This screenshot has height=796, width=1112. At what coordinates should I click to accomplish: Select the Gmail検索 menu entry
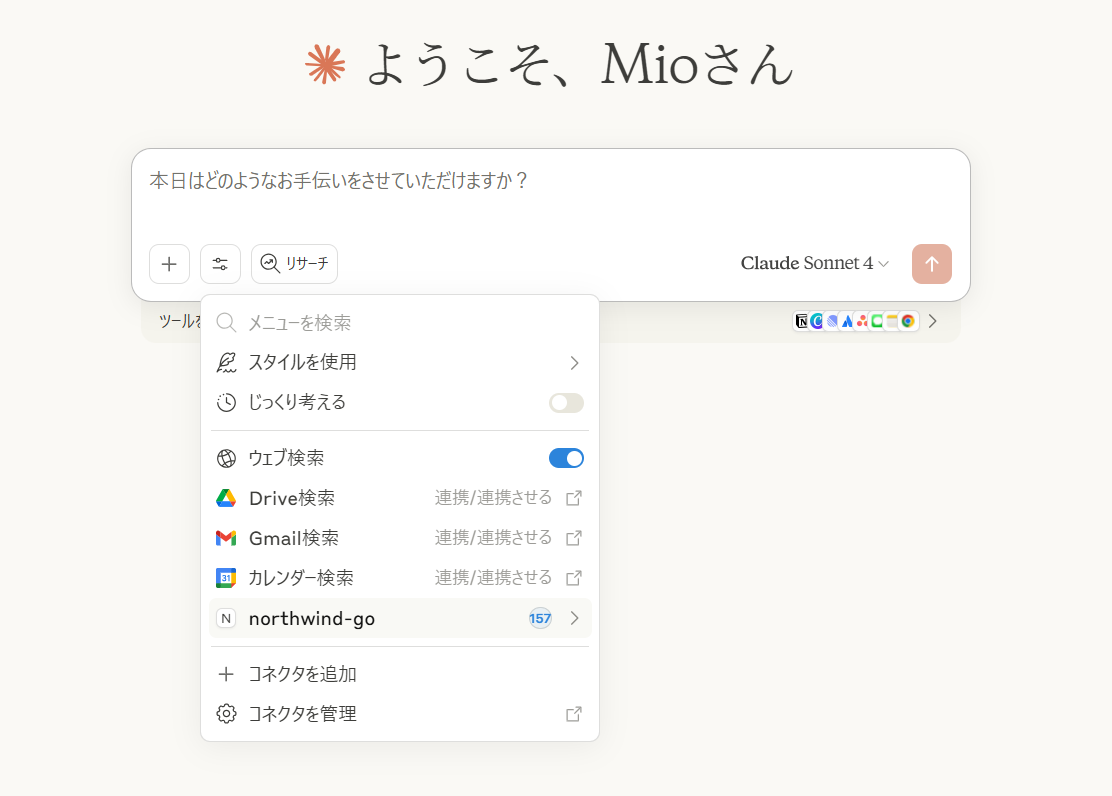pos(400,538)
